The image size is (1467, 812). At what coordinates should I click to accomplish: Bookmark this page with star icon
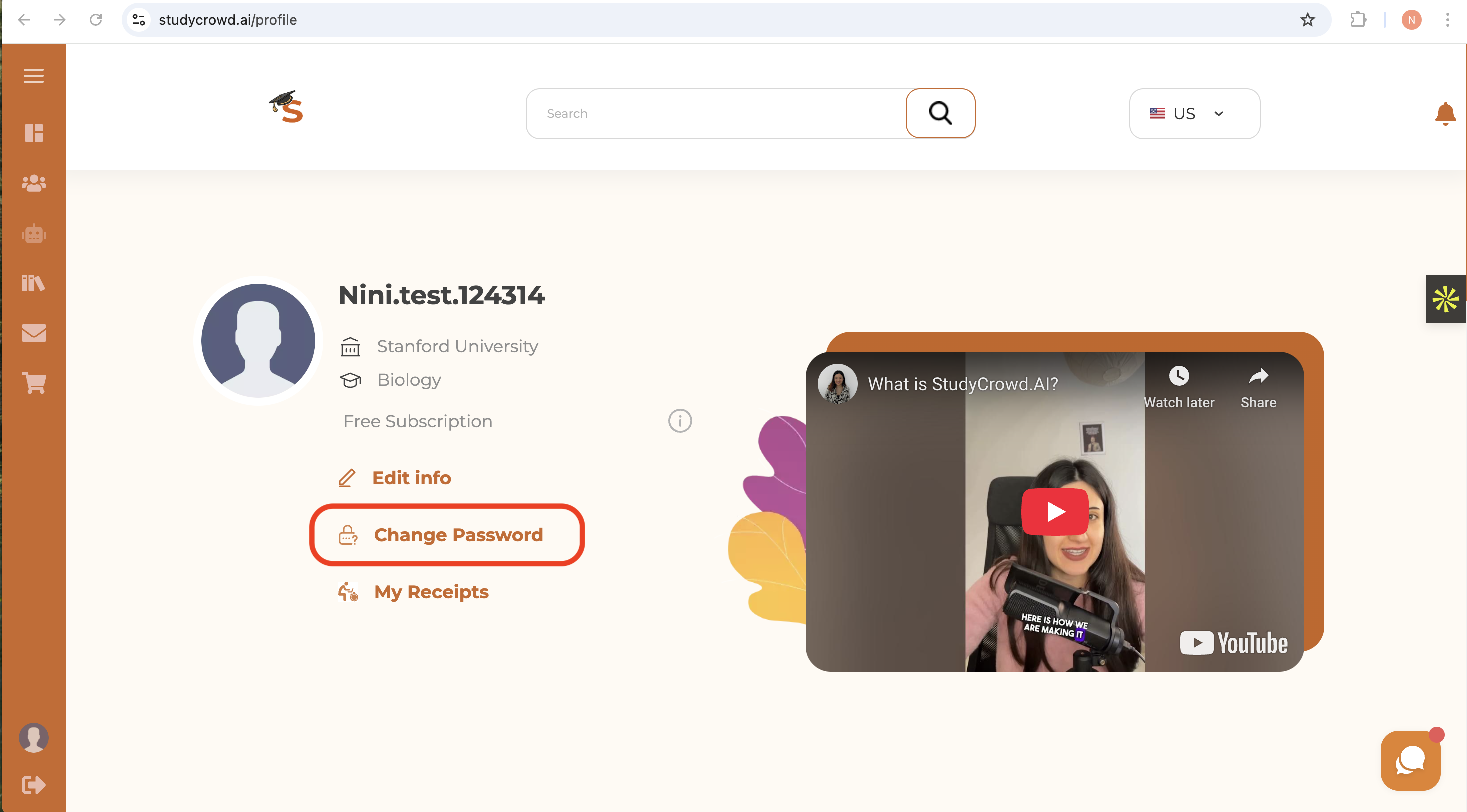click(x=1307, y=20)
